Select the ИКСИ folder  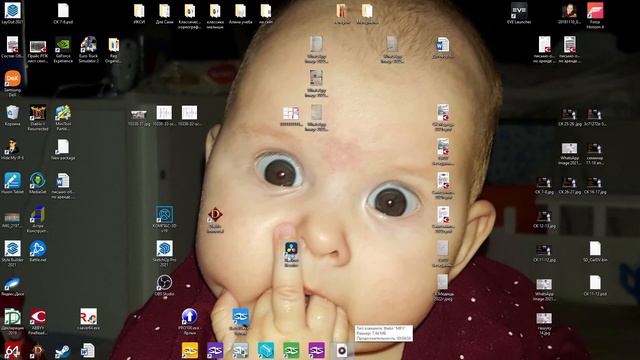(139, 11)
